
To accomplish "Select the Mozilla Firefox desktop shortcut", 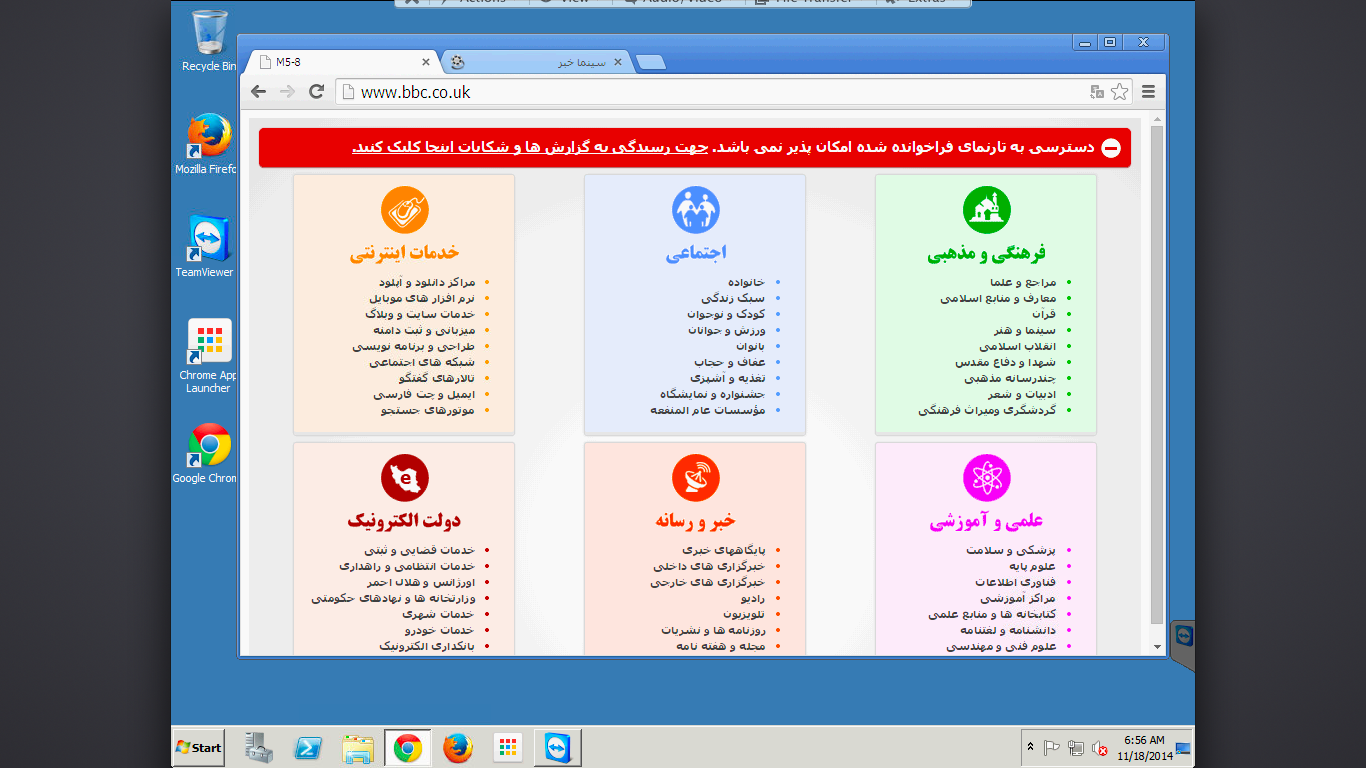I will click(207, 145).
